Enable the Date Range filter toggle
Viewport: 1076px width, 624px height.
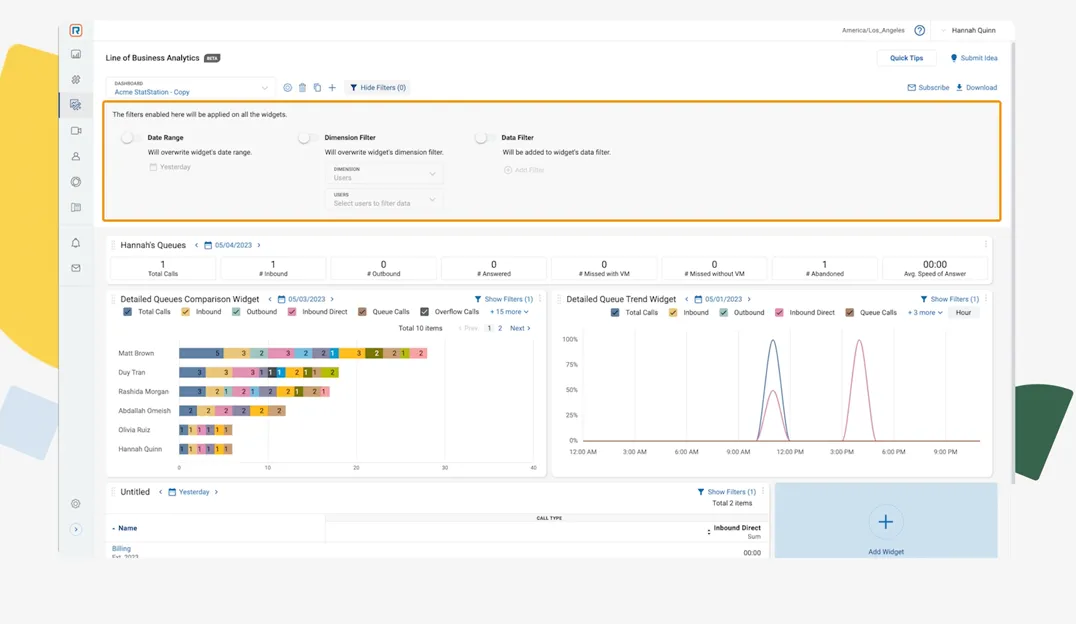click(x=130, y=138)
